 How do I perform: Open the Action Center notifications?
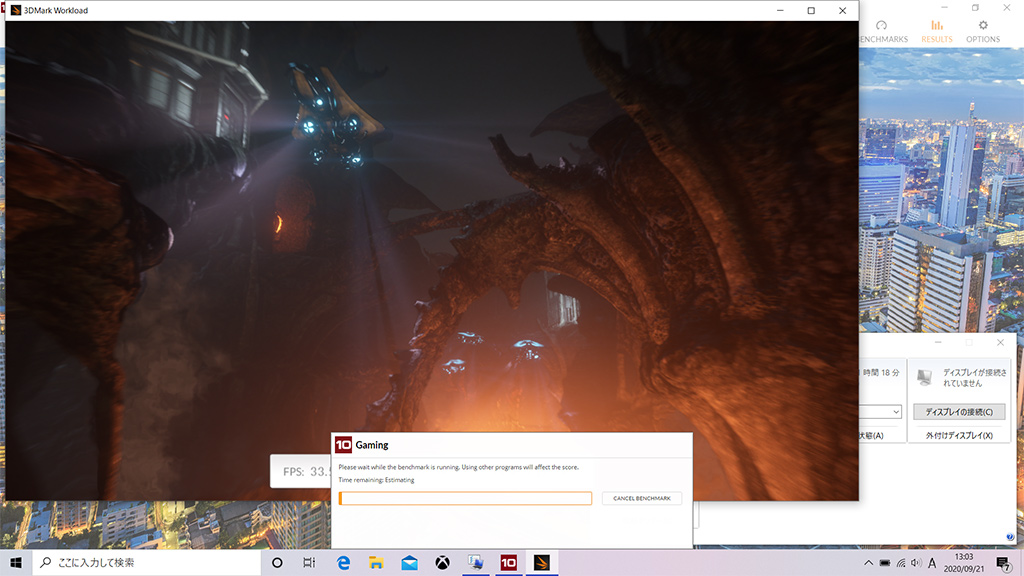point(1004,563)
